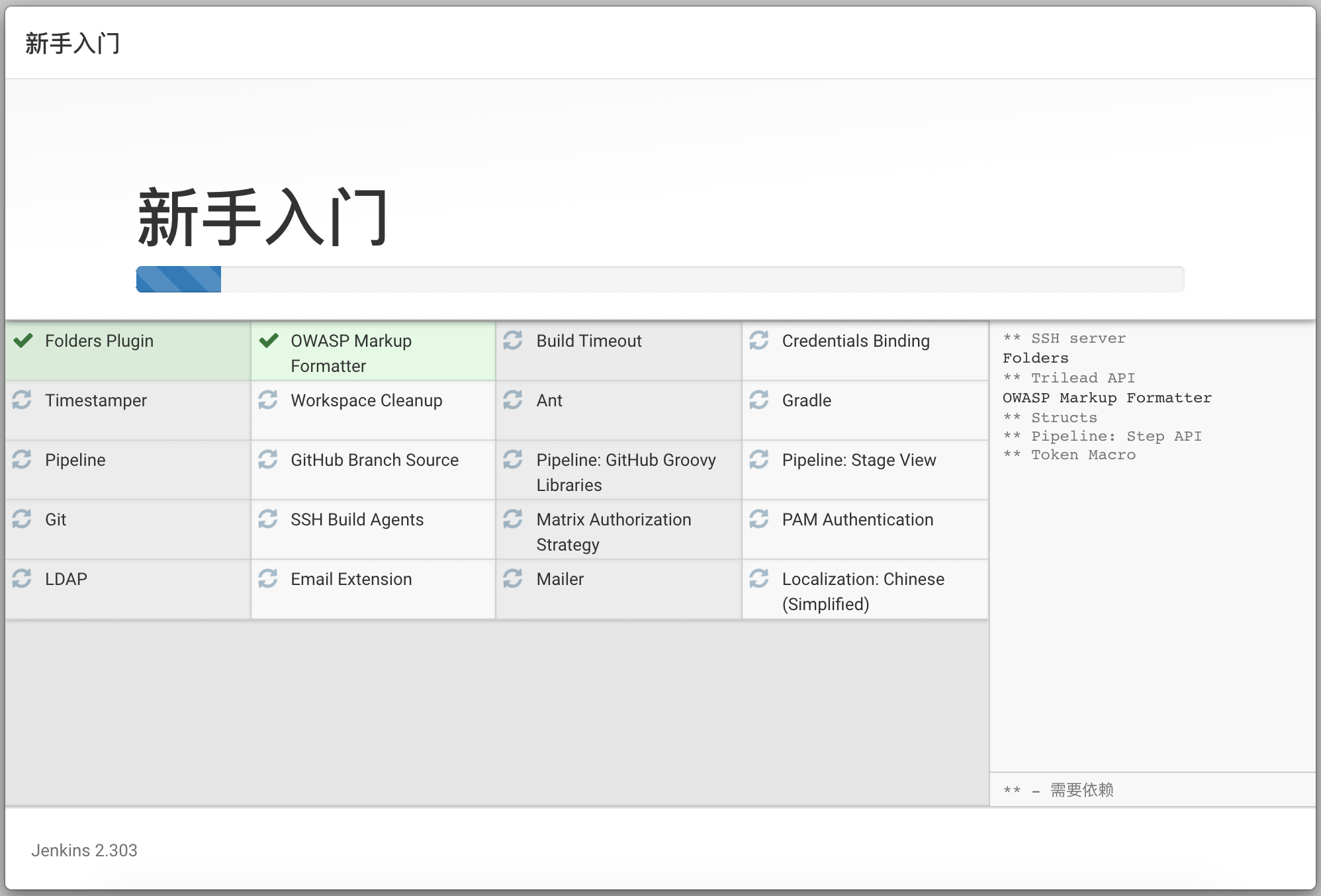Click the pending icon next to LDAP
Image resolution: width=1321 pixels, height=896 pixels.
(22, 578)
